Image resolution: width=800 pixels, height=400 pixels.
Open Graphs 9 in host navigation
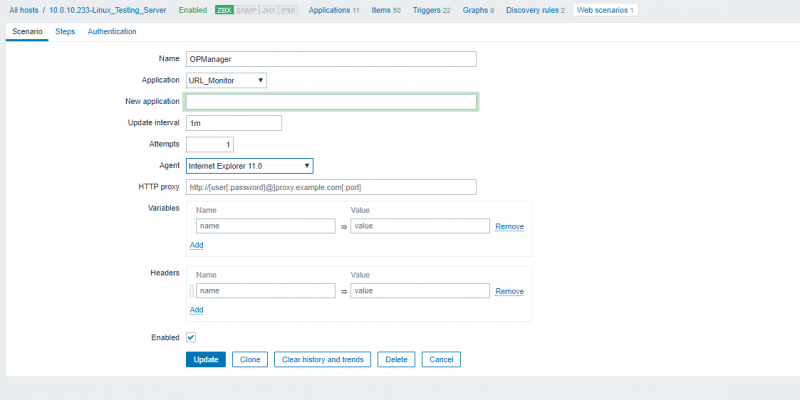[x=478, y=10]
